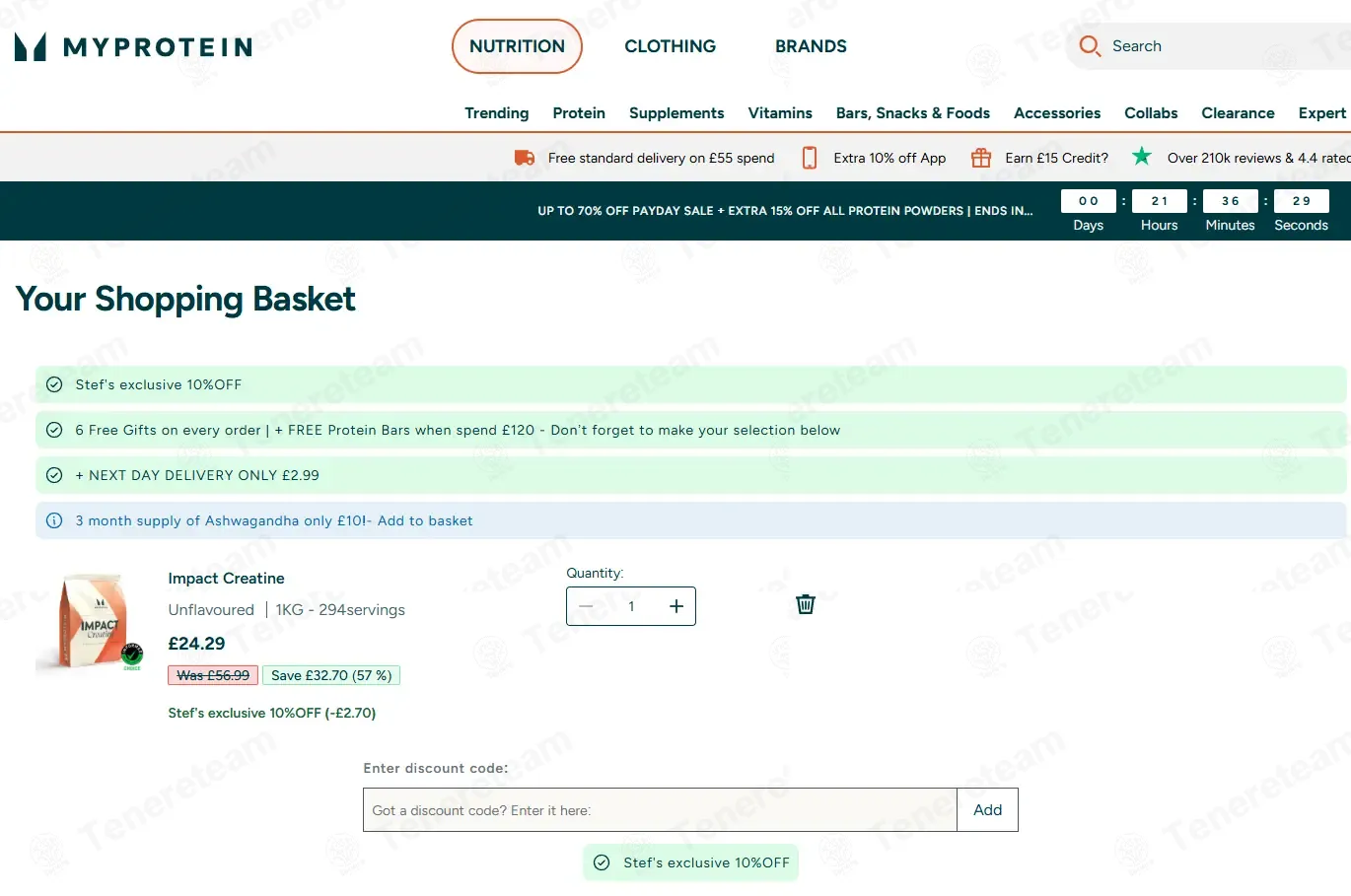This screenshot has height=896, width=1351.
Task: Click the mobile phone app icon
Action: tap(810, 158)
